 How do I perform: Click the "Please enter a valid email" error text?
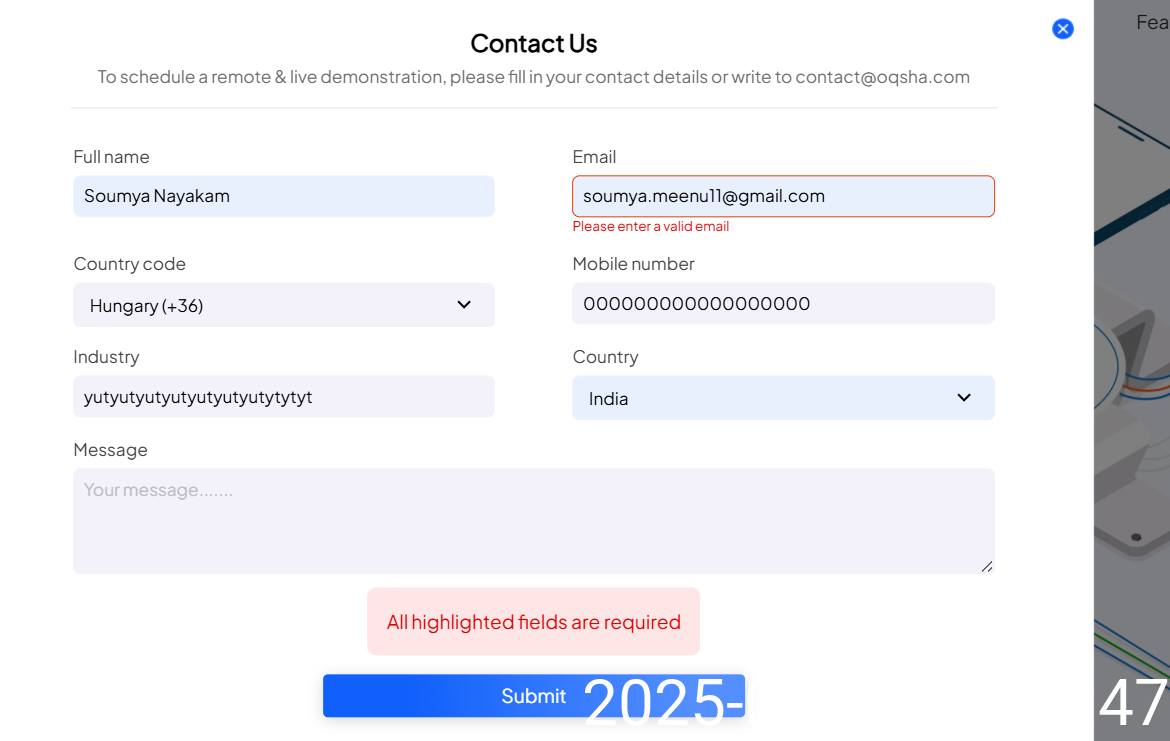pos(650,227)
